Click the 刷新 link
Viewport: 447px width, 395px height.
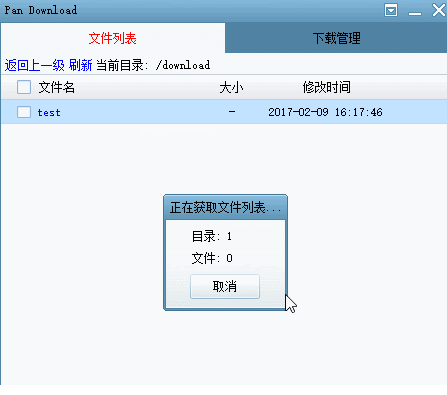[80, 65]
